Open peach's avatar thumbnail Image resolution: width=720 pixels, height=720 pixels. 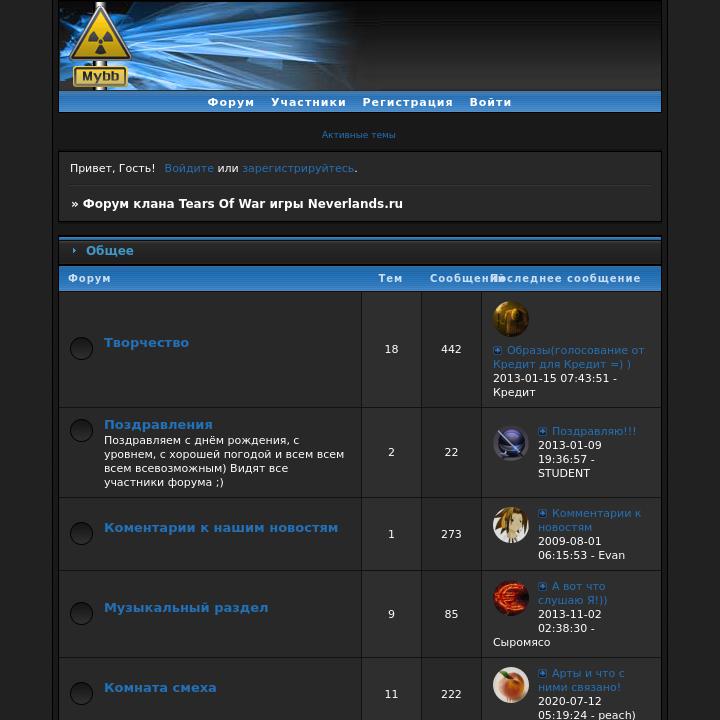pos(511,685)
